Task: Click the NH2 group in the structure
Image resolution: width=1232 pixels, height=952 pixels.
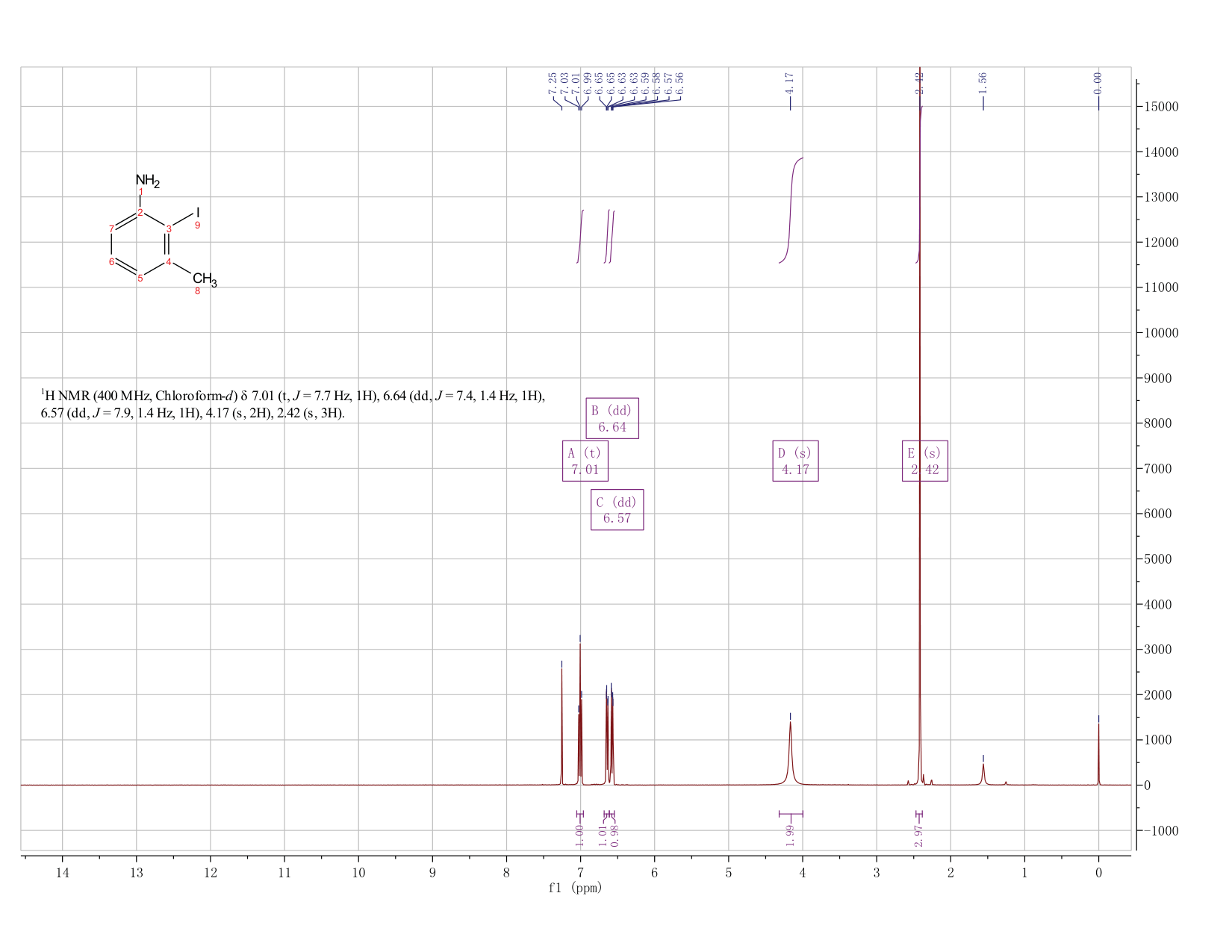Action: (x=147, y=181)
